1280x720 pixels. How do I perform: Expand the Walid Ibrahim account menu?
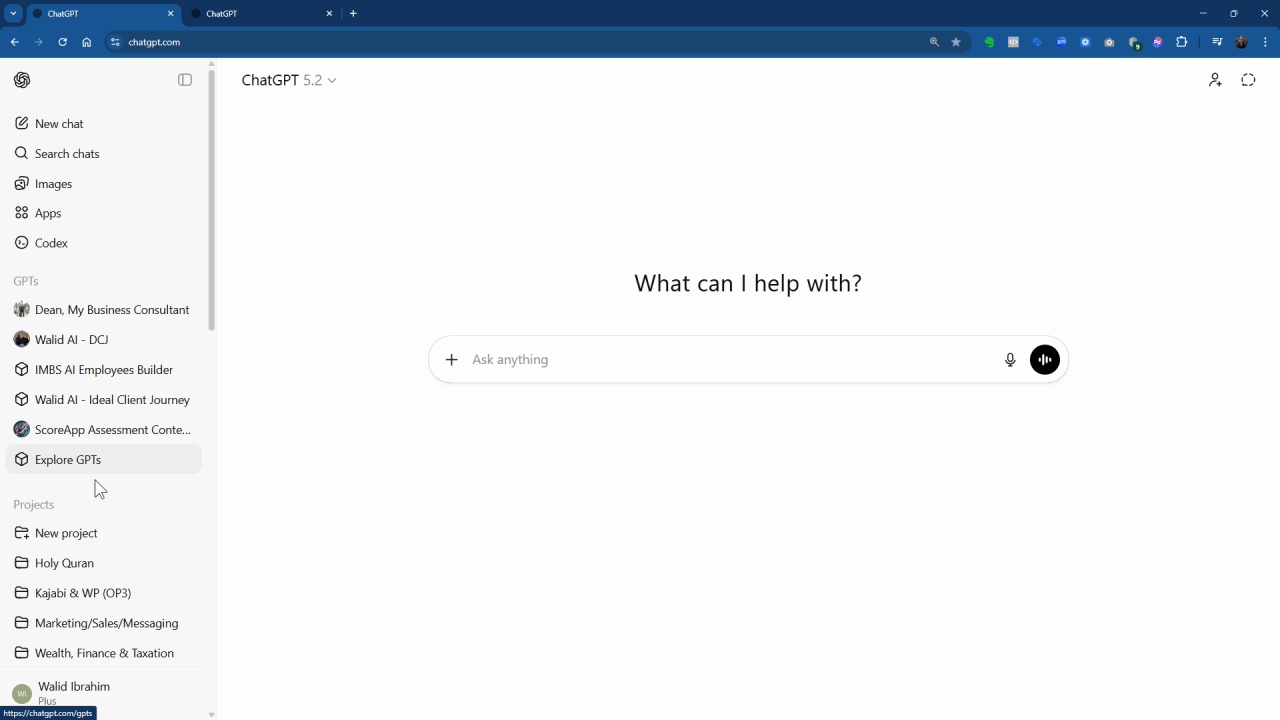coord(74,692)
